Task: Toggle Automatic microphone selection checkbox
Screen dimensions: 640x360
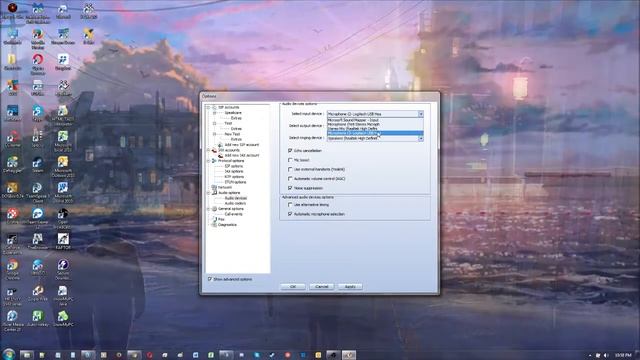Action: [290, 214]
